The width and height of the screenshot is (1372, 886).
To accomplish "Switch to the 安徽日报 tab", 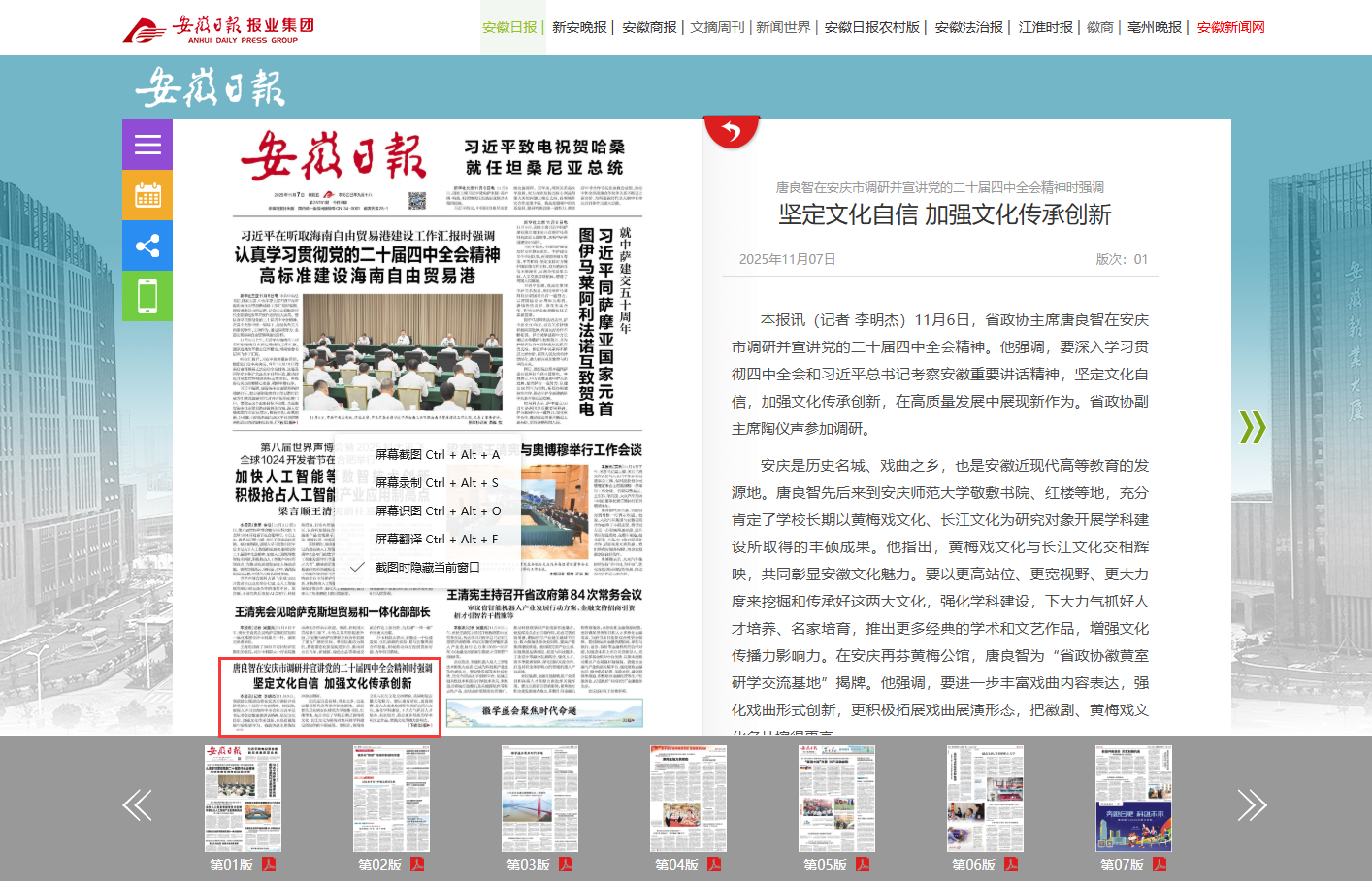I will tap(509, 27).
